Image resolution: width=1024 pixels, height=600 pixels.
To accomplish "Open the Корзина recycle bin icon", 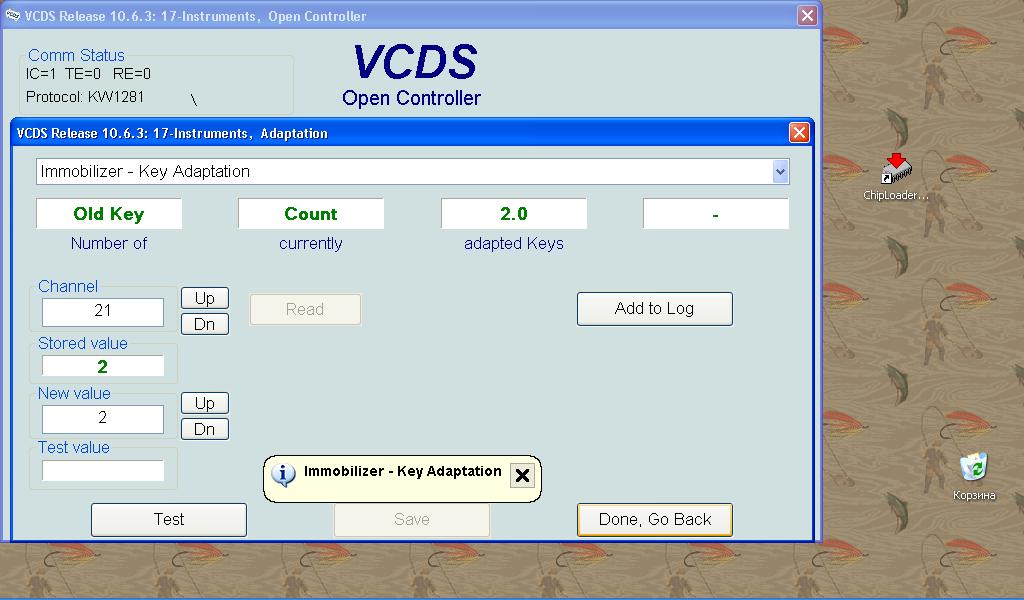I will [x=973, y=467].
